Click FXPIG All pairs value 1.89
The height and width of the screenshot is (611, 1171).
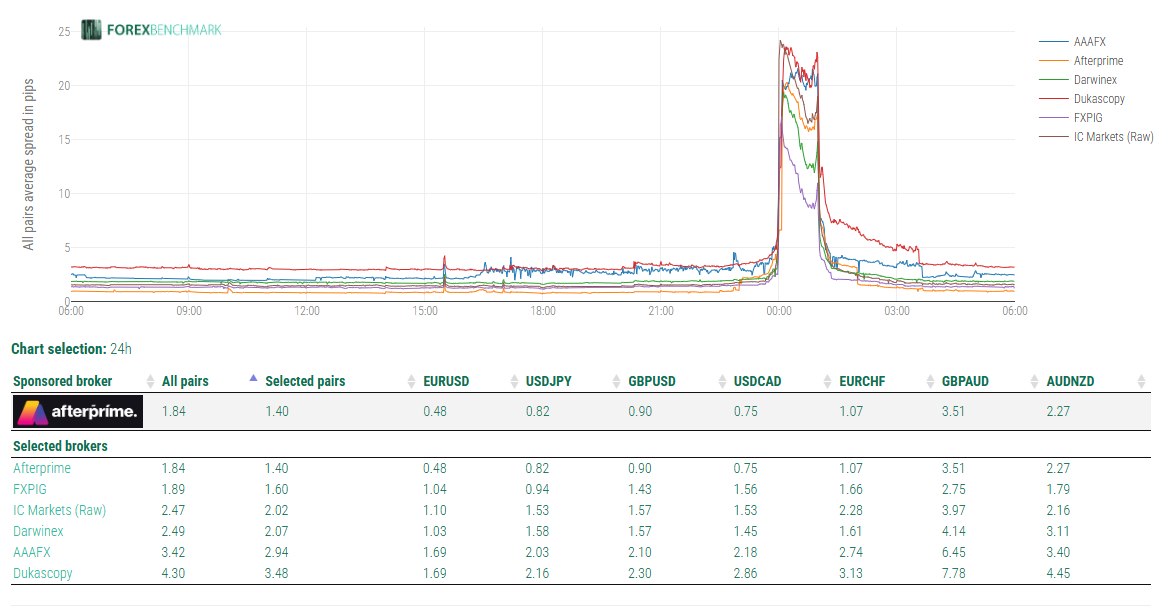pos(173,489)
